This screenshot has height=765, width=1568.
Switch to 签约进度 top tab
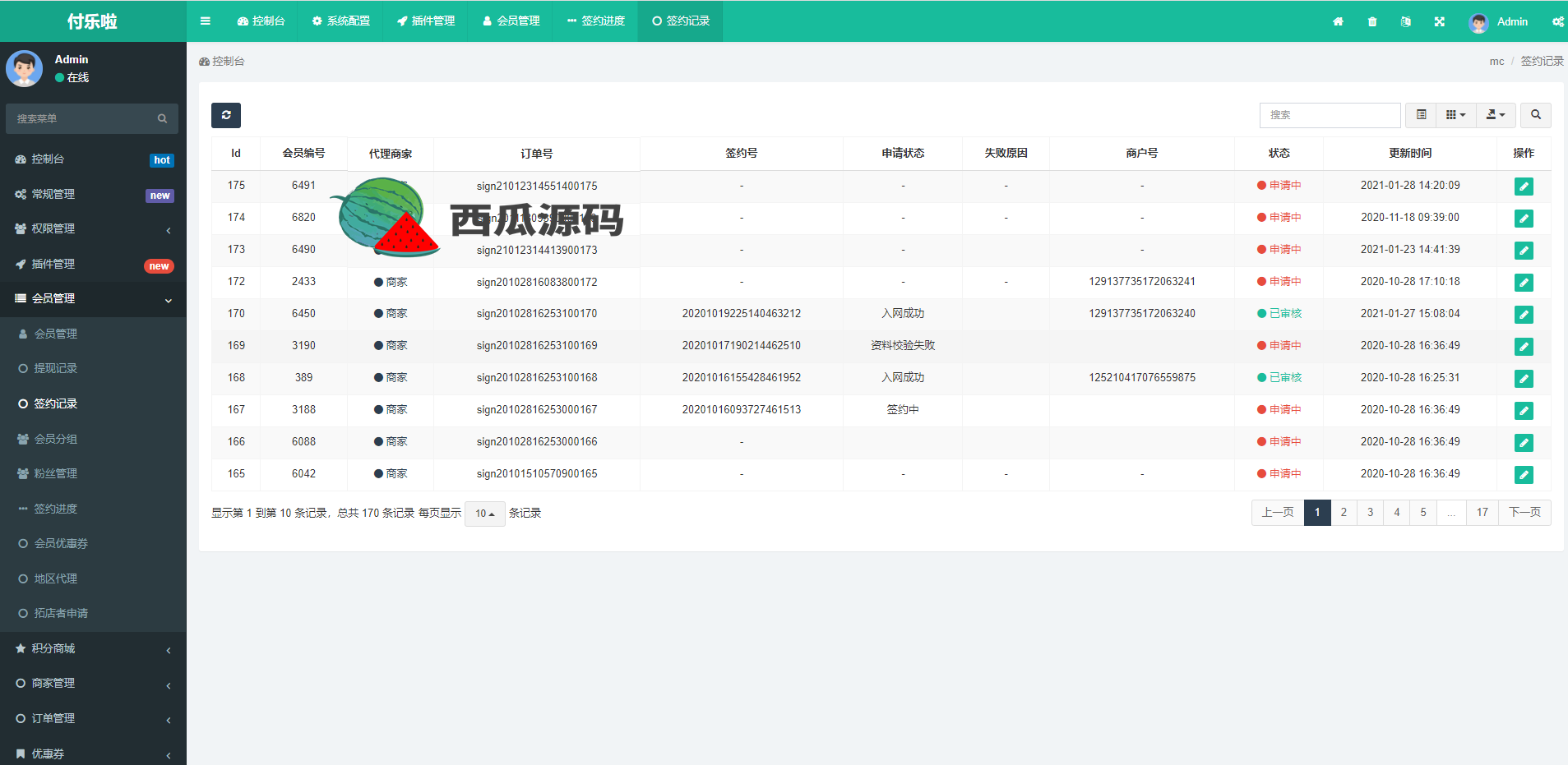(x=596, y=21)
